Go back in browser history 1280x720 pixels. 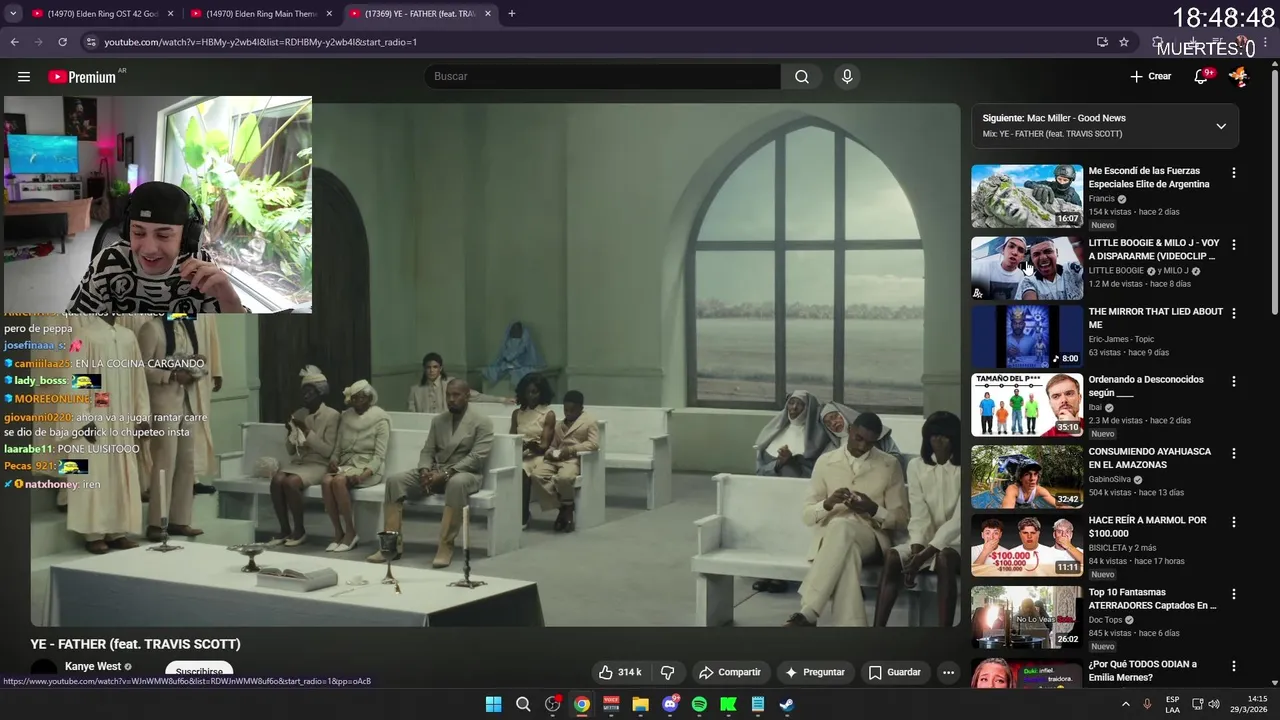14,42
